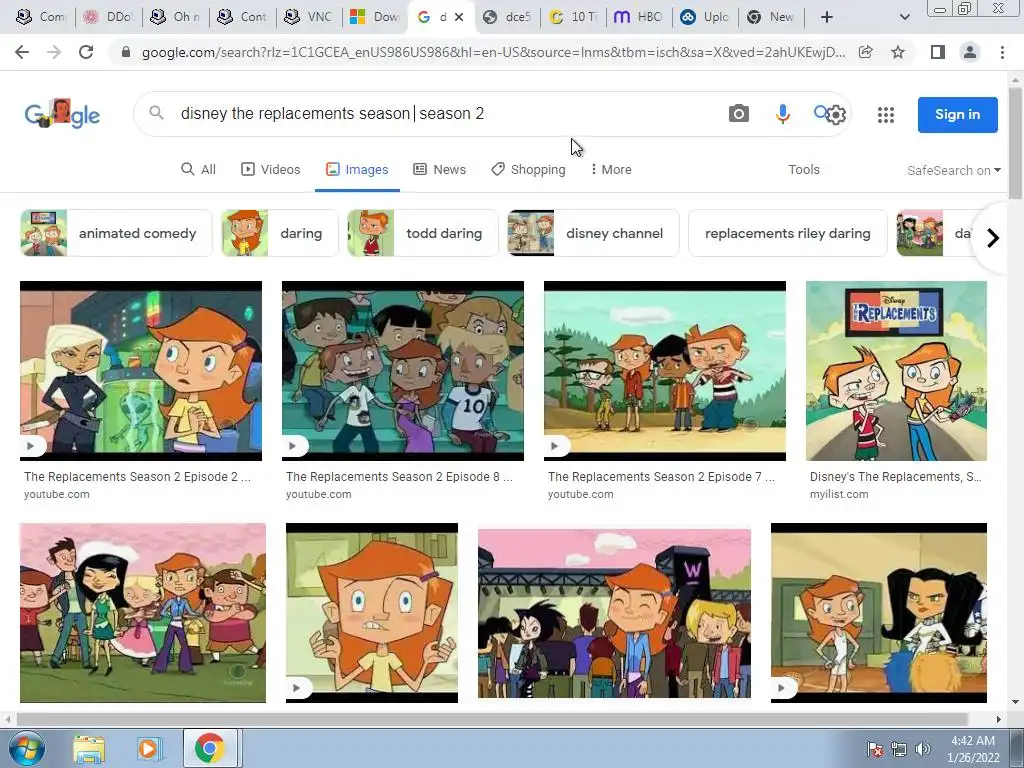This screenshot has width=1024, height=768.
Task: Bookmark this page with the star icon
Action: pos(898,52)
